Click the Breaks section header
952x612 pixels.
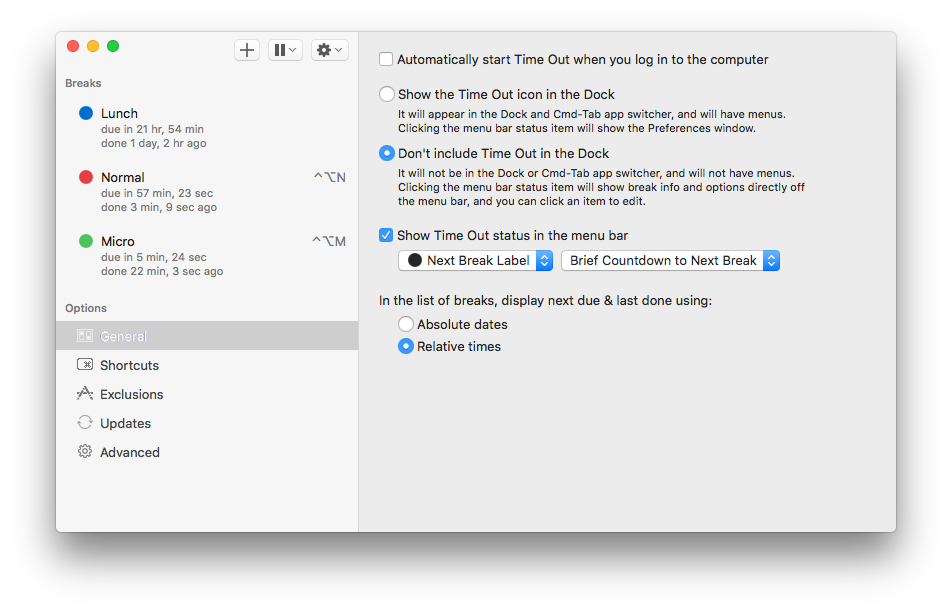pyautogui.click(x=83, y=83)
